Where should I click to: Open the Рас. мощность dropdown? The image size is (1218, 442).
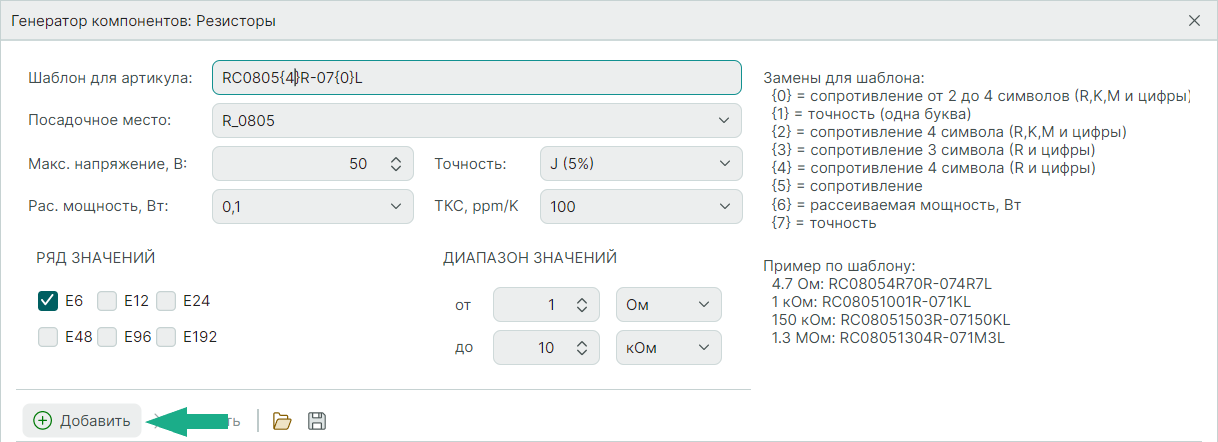coord(313,207)
